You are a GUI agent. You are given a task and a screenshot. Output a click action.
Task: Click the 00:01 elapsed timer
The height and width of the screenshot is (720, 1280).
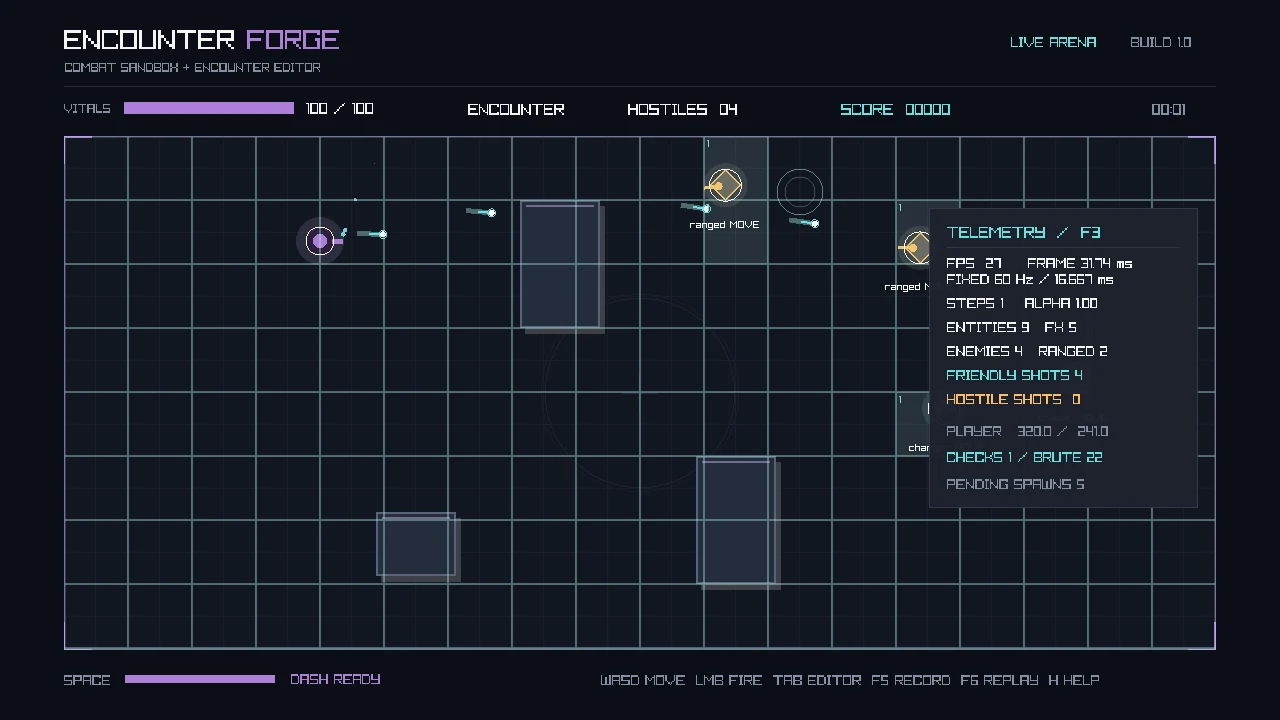pos(1168,109)
